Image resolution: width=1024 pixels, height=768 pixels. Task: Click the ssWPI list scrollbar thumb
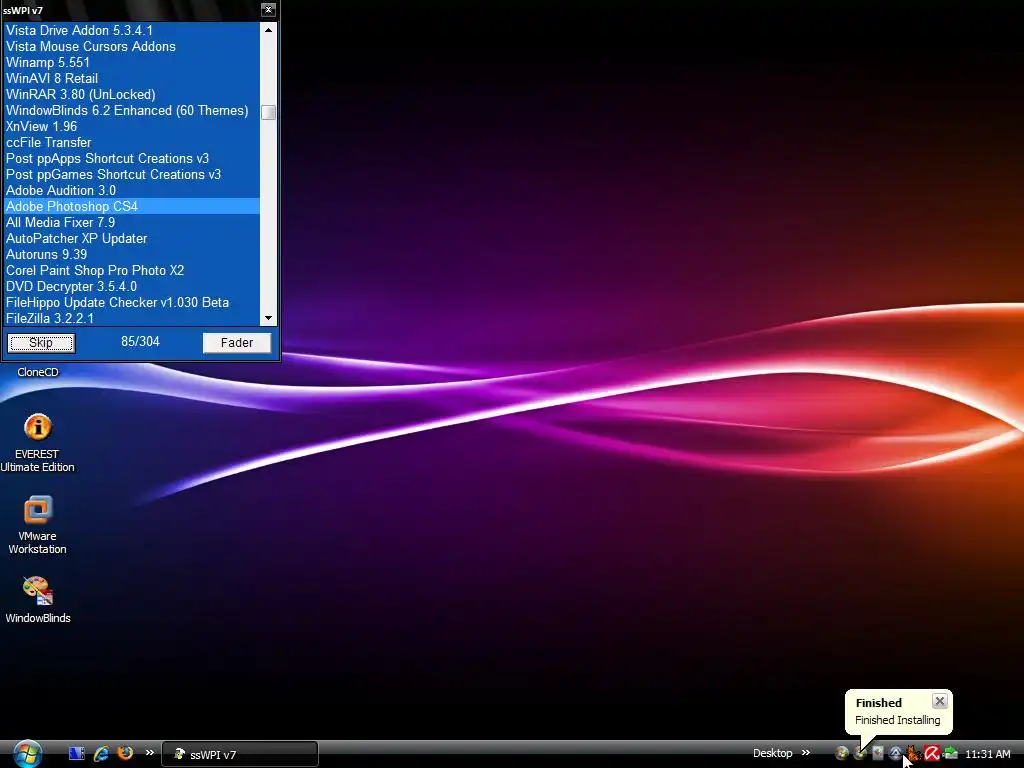(268, 112)
